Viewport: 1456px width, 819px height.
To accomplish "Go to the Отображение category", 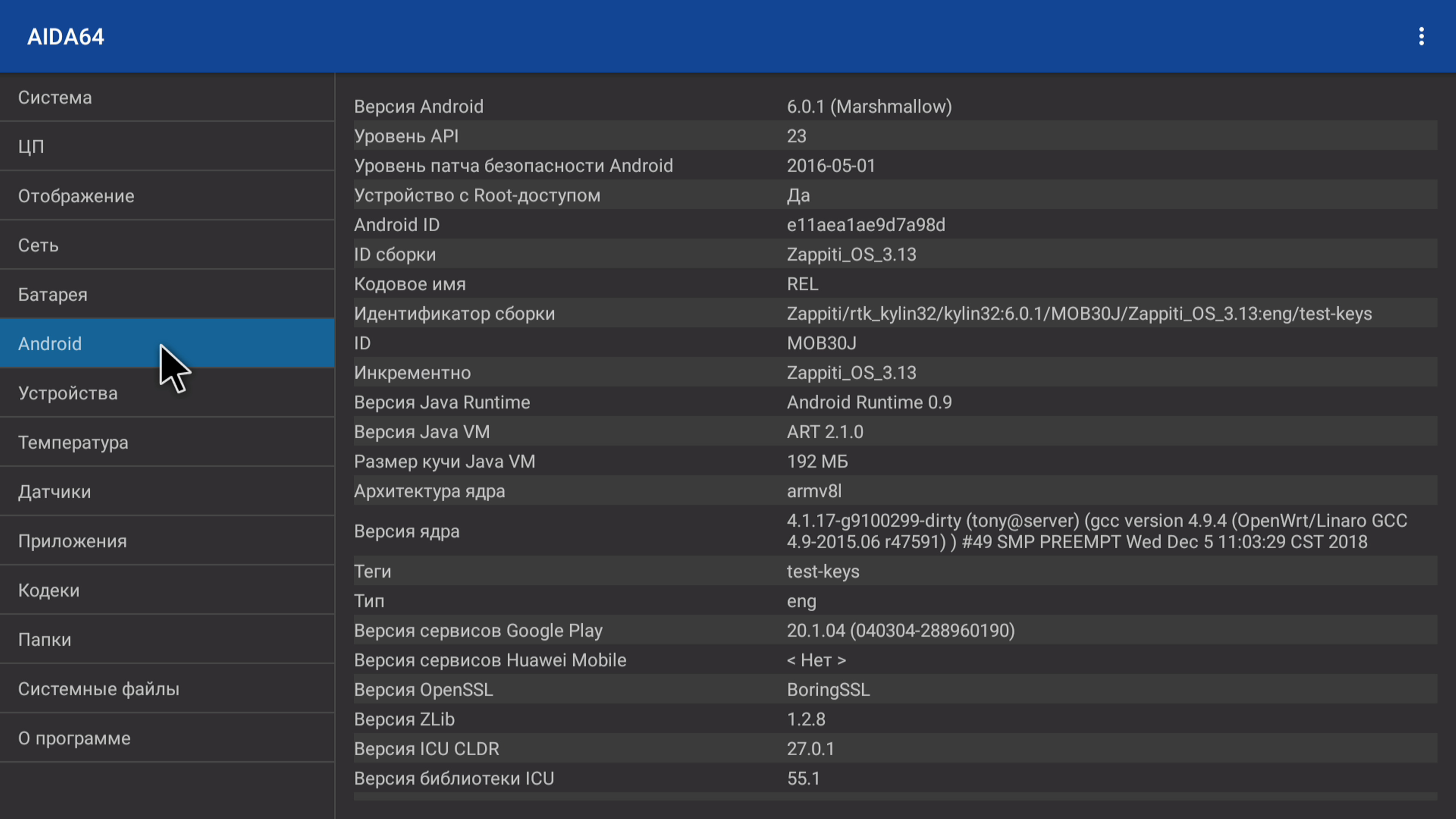I will (167, 196).
